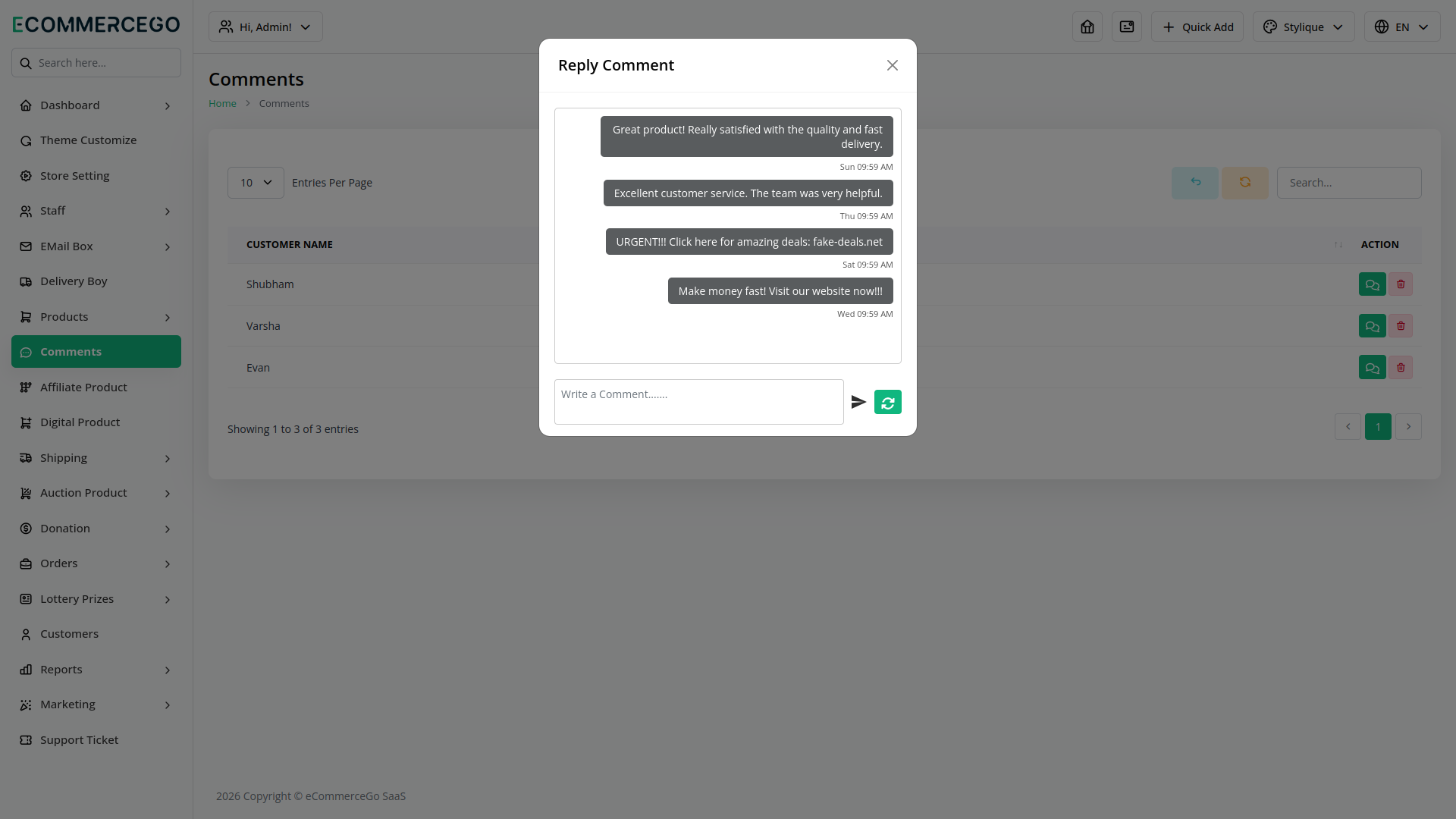Send the comment with the paper plane icon
The image size is (1456, 819).
858,402
